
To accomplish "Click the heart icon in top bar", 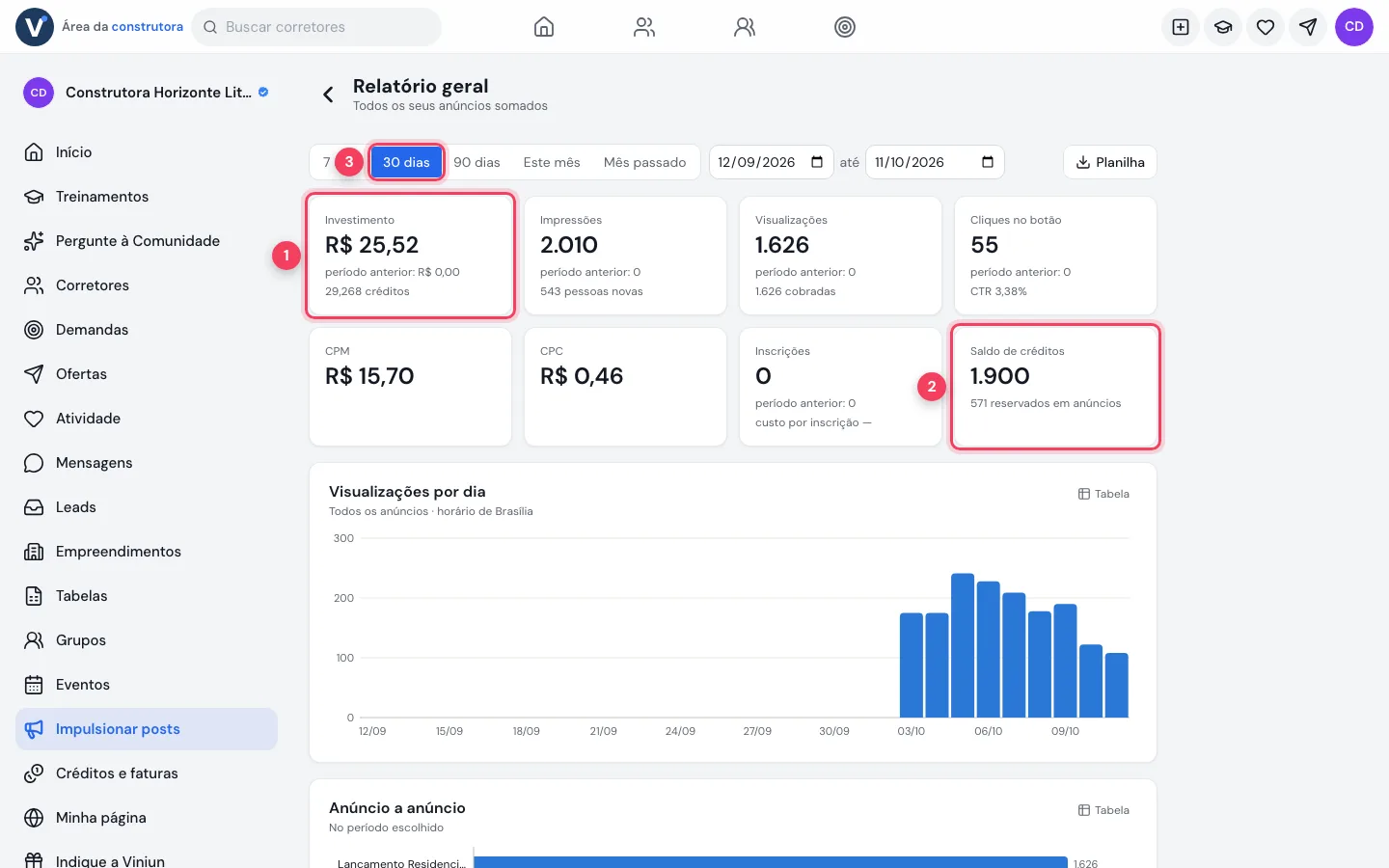I will tap(1266, 27).
